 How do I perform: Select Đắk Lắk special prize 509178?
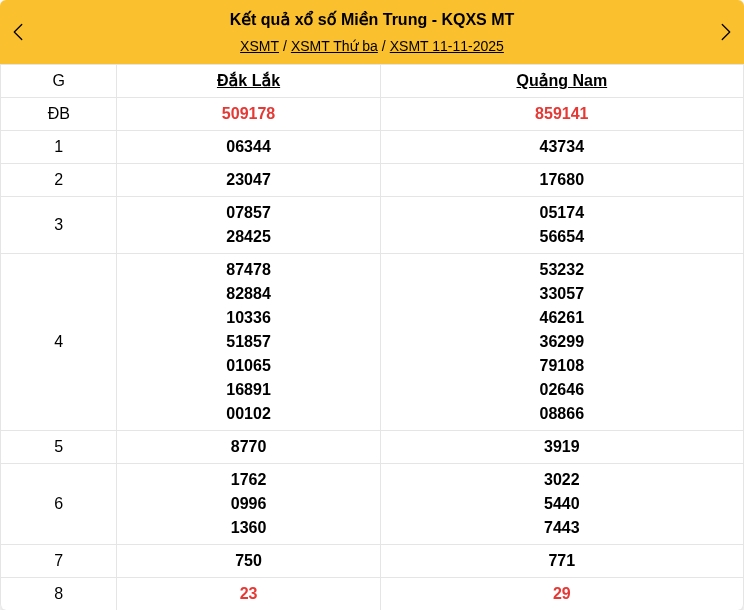pos(248,114)
